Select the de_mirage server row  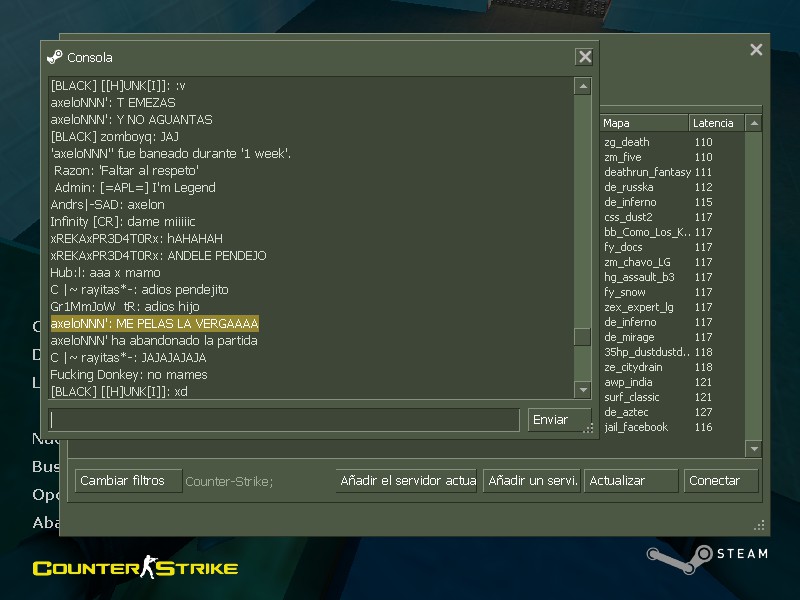coord(672,337)
